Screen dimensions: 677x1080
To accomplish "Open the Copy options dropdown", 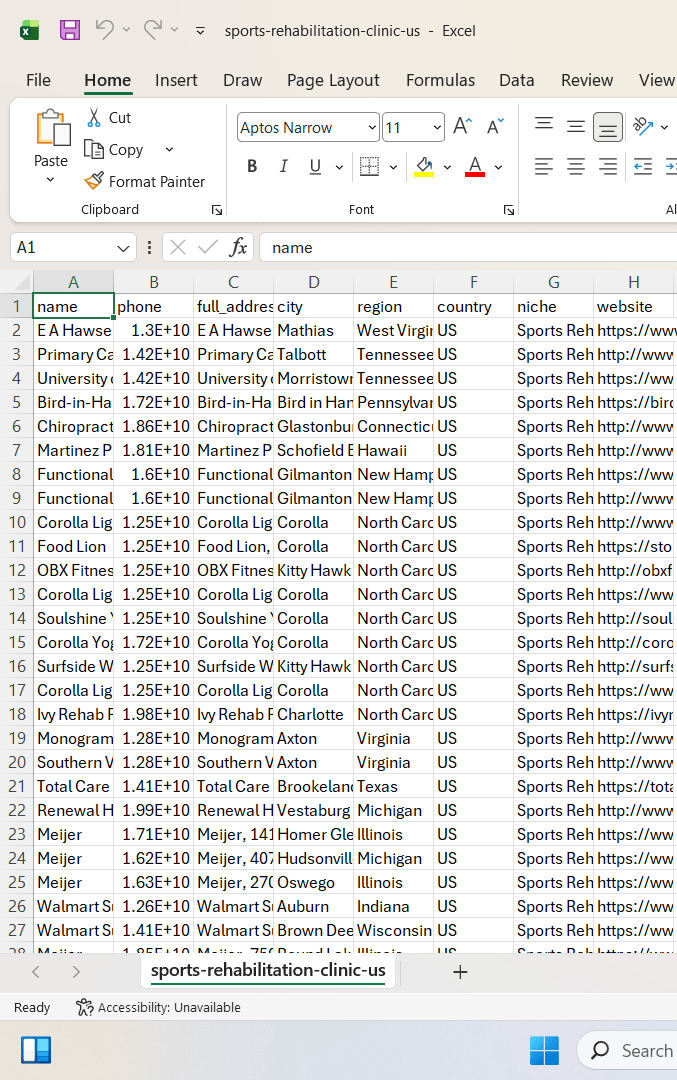I will 169,149.
